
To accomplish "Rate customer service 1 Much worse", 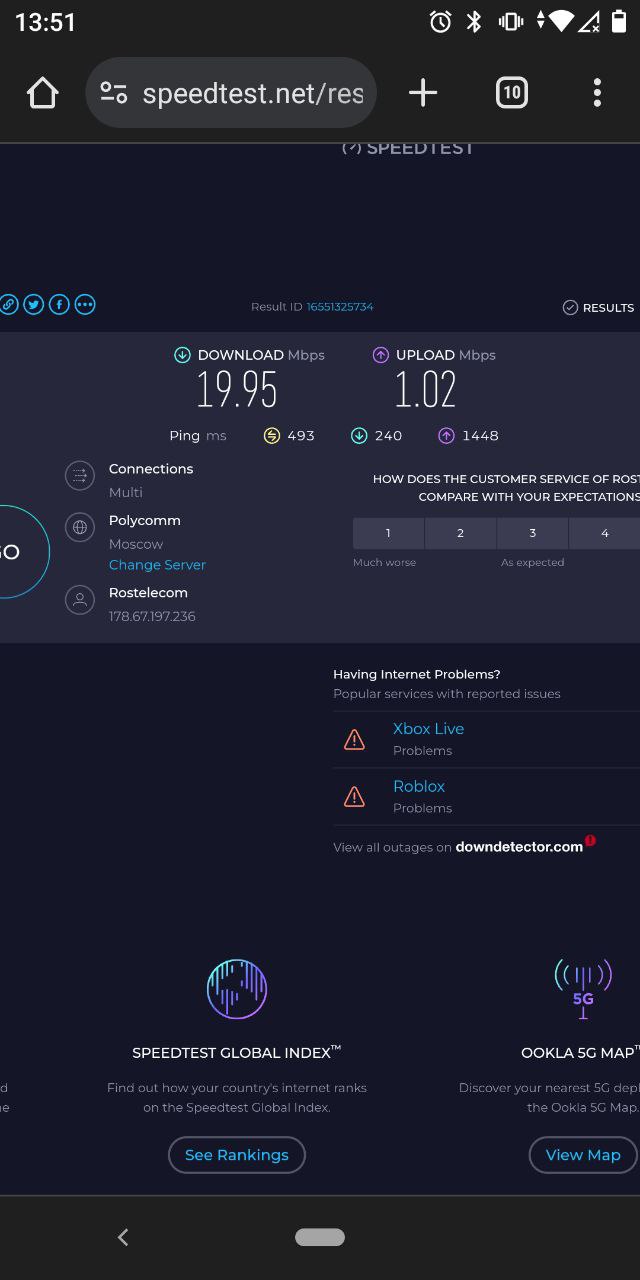I will [x=388, y=533].
